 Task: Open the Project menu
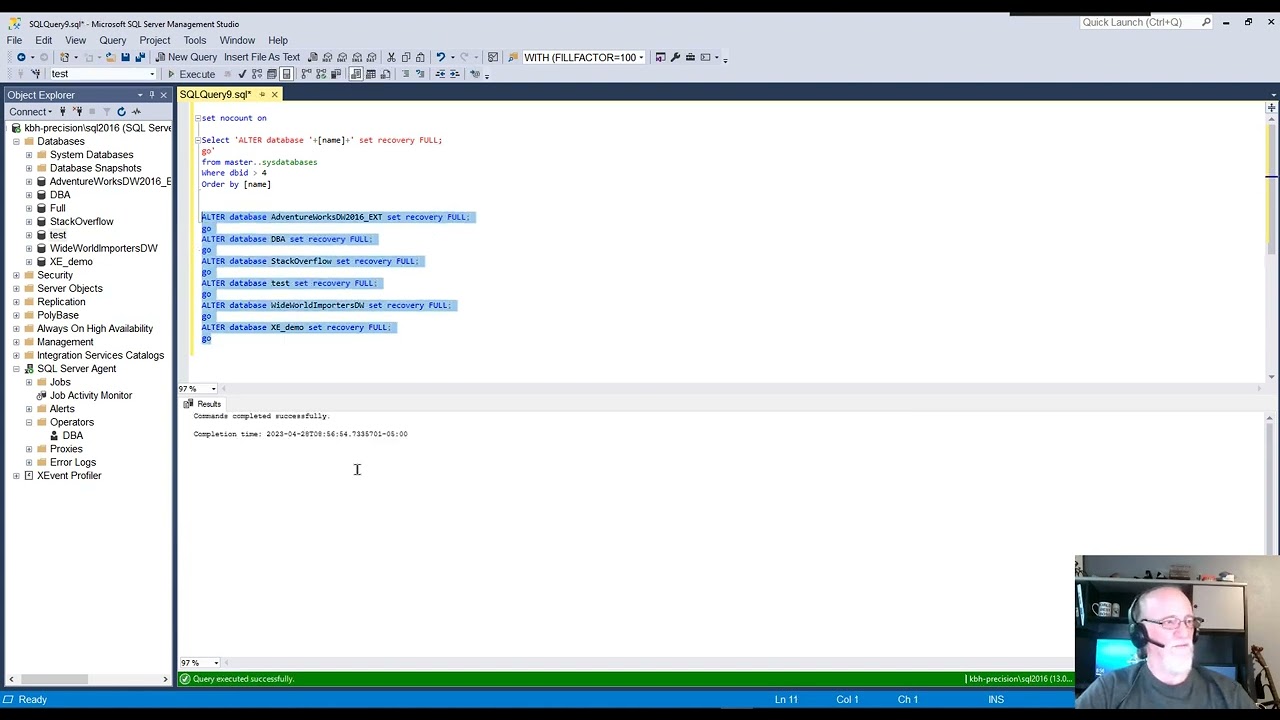[x=155, y=40]
